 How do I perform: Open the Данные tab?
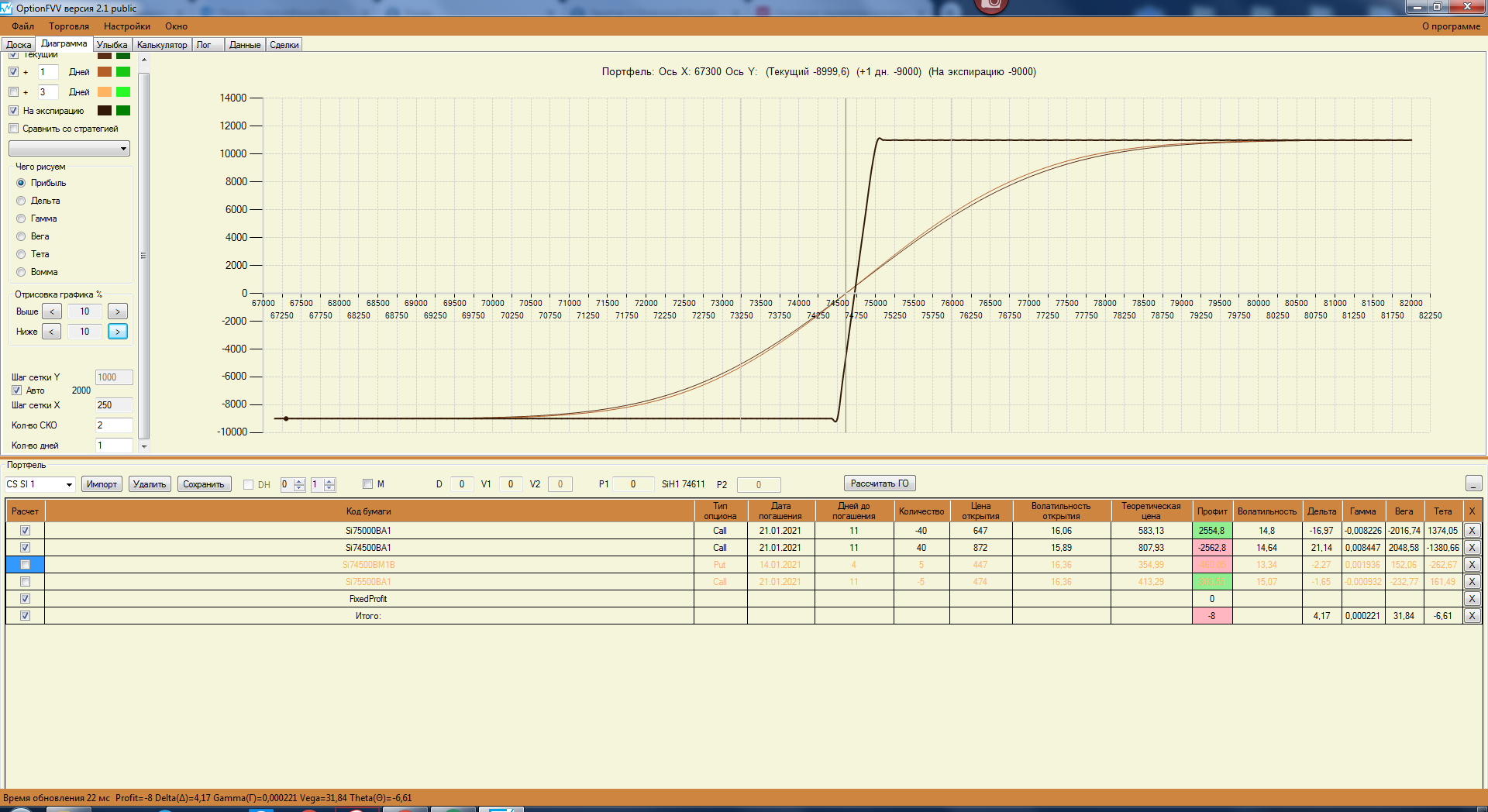coord(245,45)
